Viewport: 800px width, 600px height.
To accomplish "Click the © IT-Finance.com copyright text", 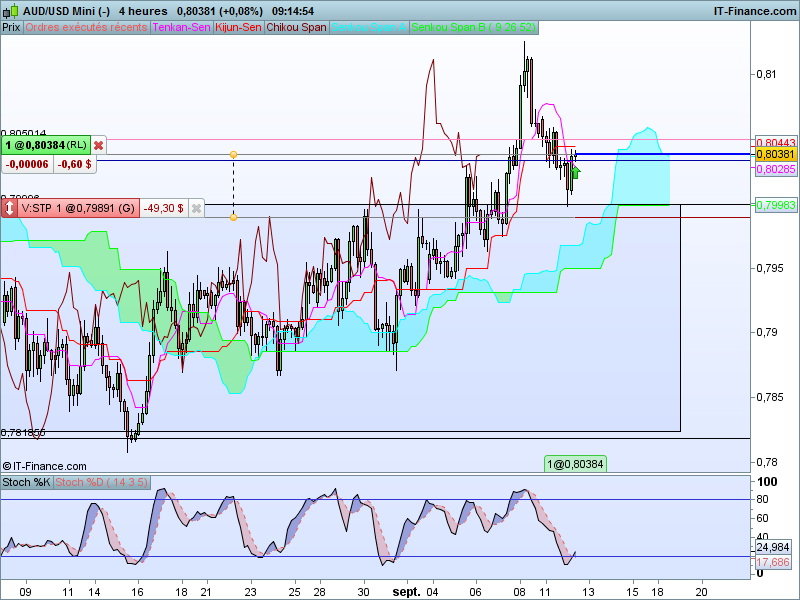I will point(44,466).
